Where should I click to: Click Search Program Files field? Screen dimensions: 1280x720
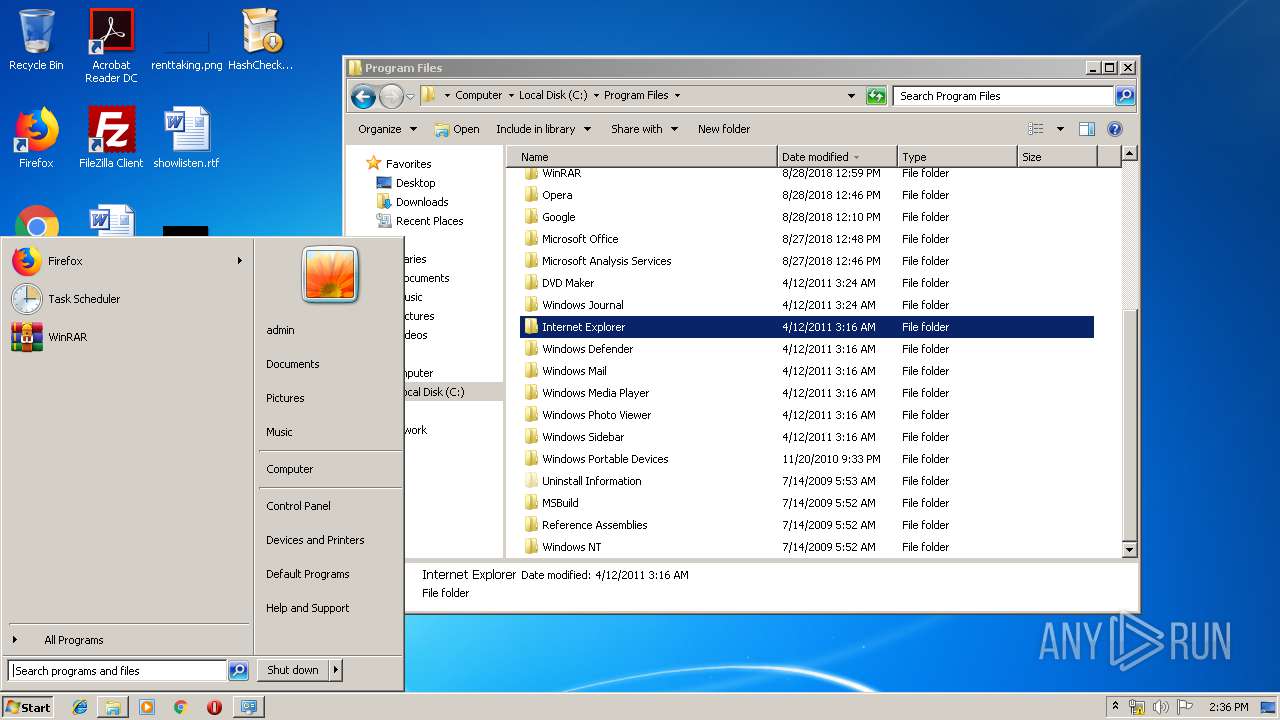1003,96
